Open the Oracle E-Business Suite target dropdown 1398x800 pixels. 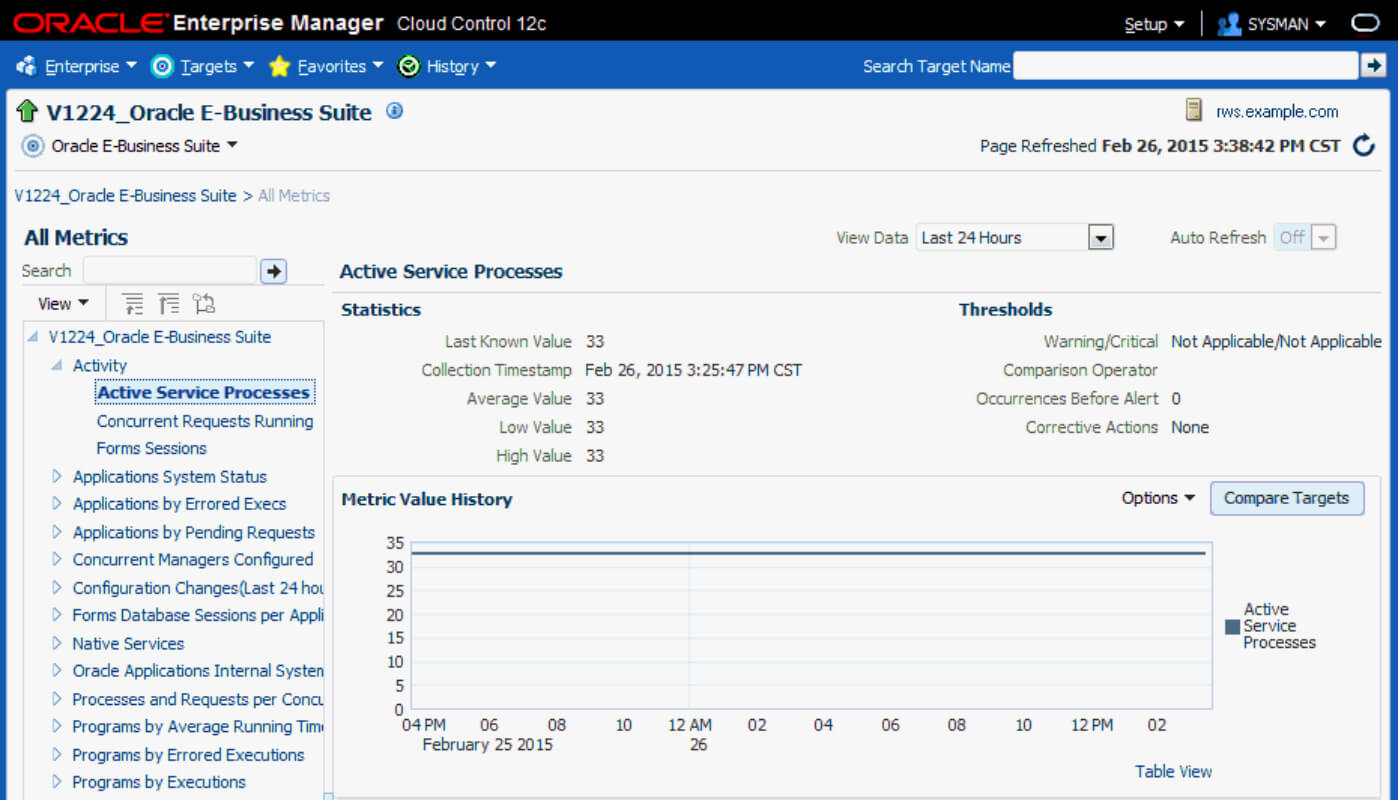coord(144,146)
